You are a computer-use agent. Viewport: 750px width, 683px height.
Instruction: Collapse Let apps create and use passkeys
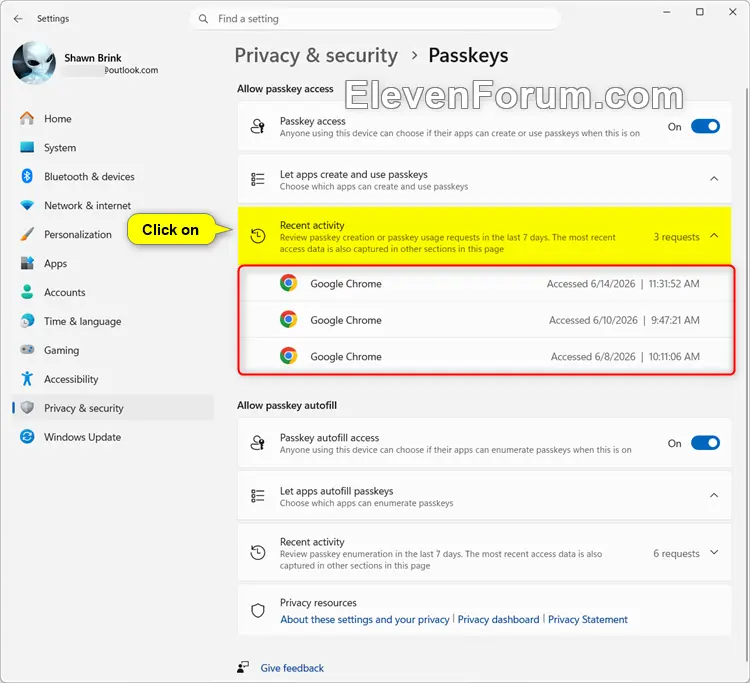[714, 179]
